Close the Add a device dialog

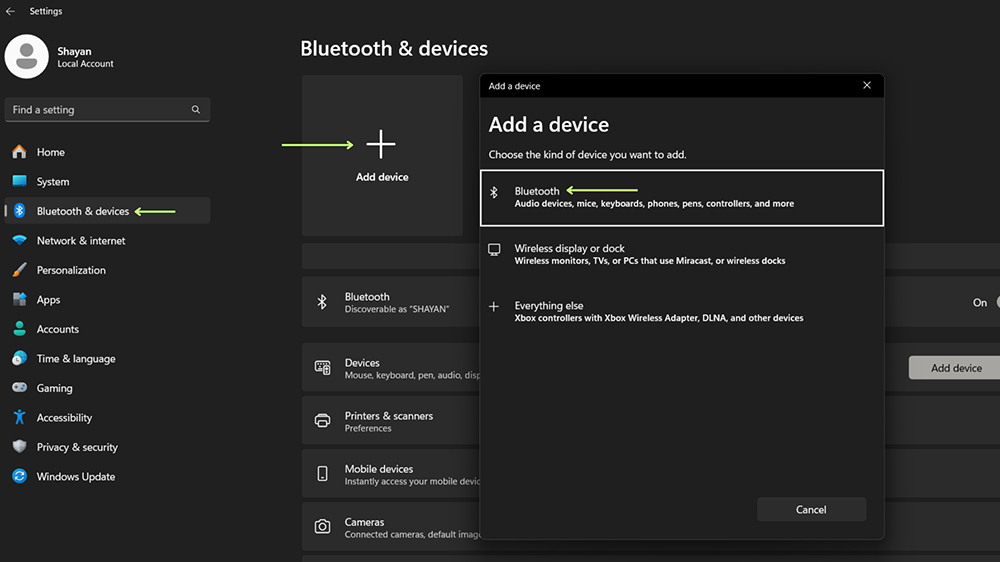point(867,86)
